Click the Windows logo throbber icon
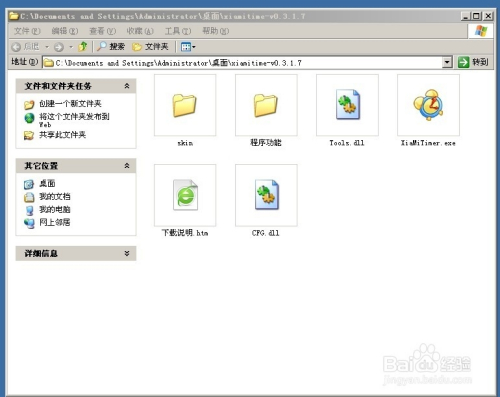 tap(481, 31)
